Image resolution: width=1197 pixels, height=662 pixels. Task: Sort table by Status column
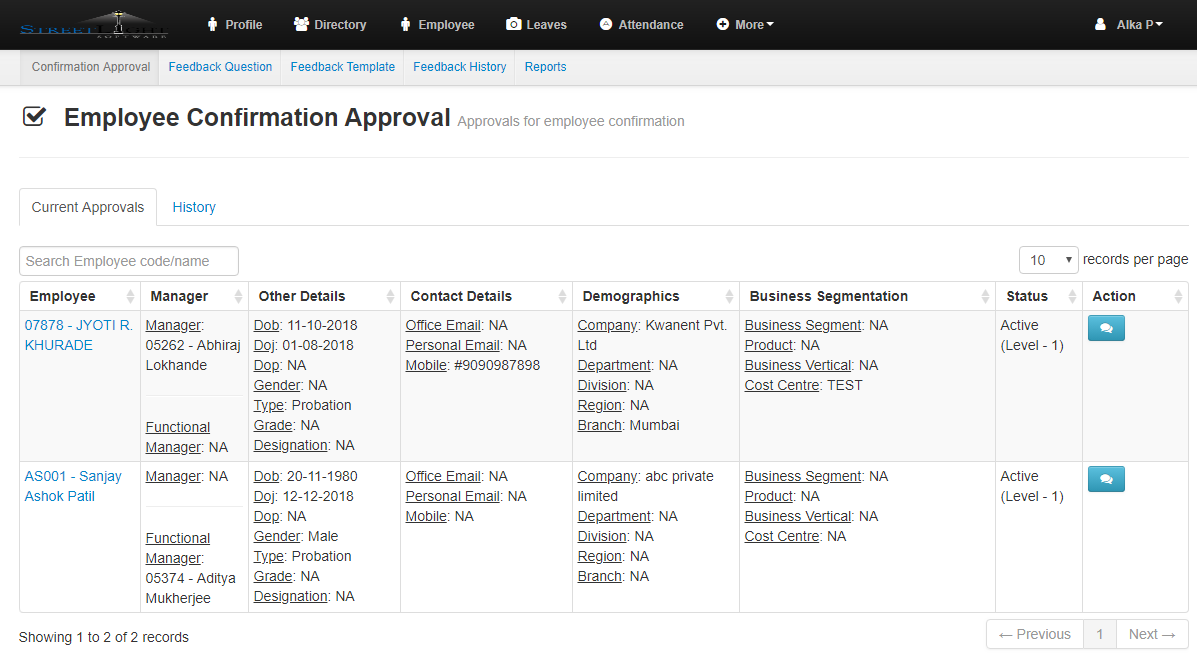click(x=1037, y=296)
